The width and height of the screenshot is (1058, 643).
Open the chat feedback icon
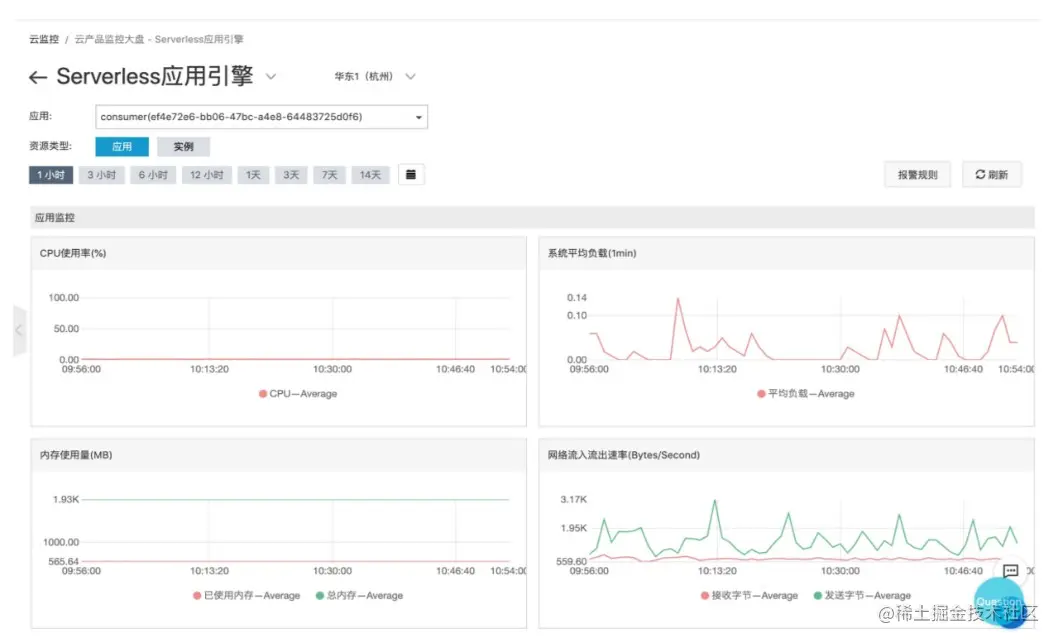point(1010,571)
